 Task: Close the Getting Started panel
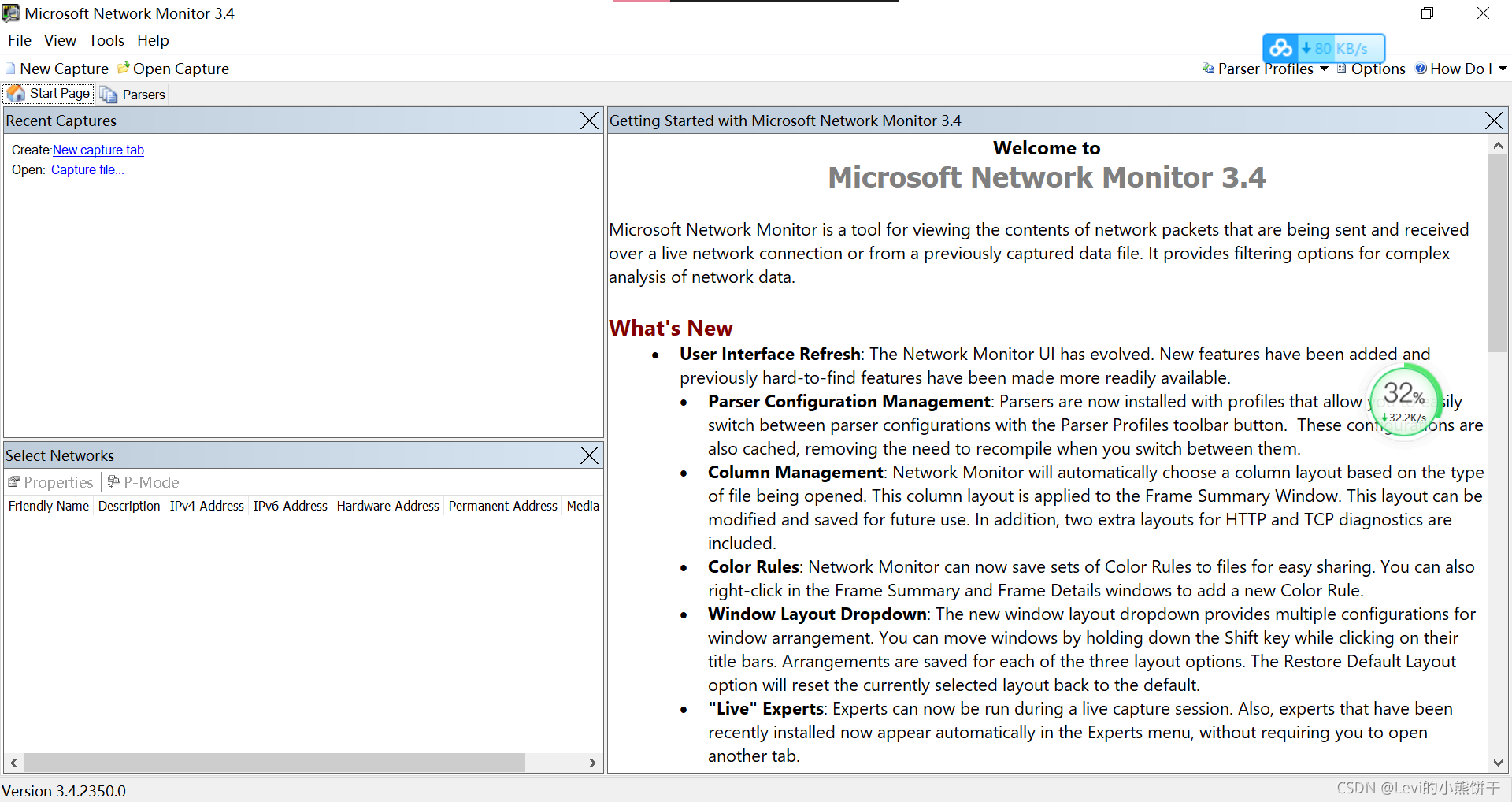pos(1494,121)
